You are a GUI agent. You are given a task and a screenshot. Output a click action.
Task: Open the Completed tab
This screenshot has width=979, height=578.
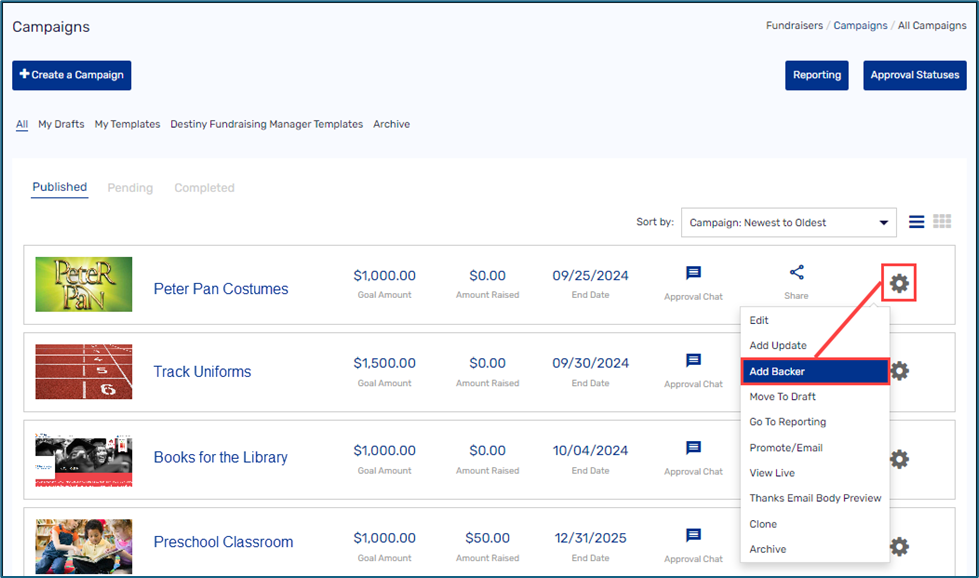pyautogui.click(x=204, y=188)
